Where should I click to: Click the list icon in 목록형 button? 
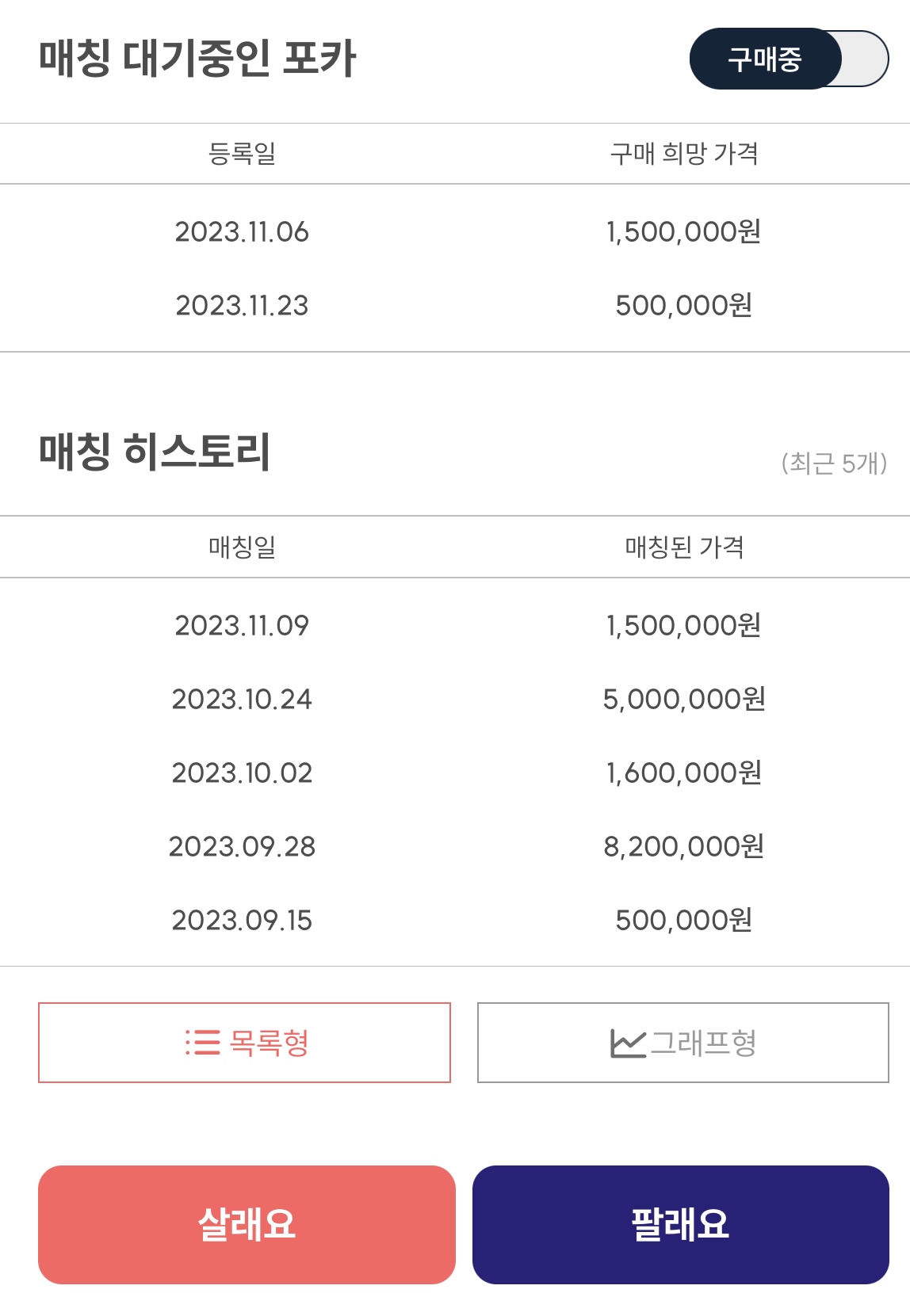pos(202,1043)
